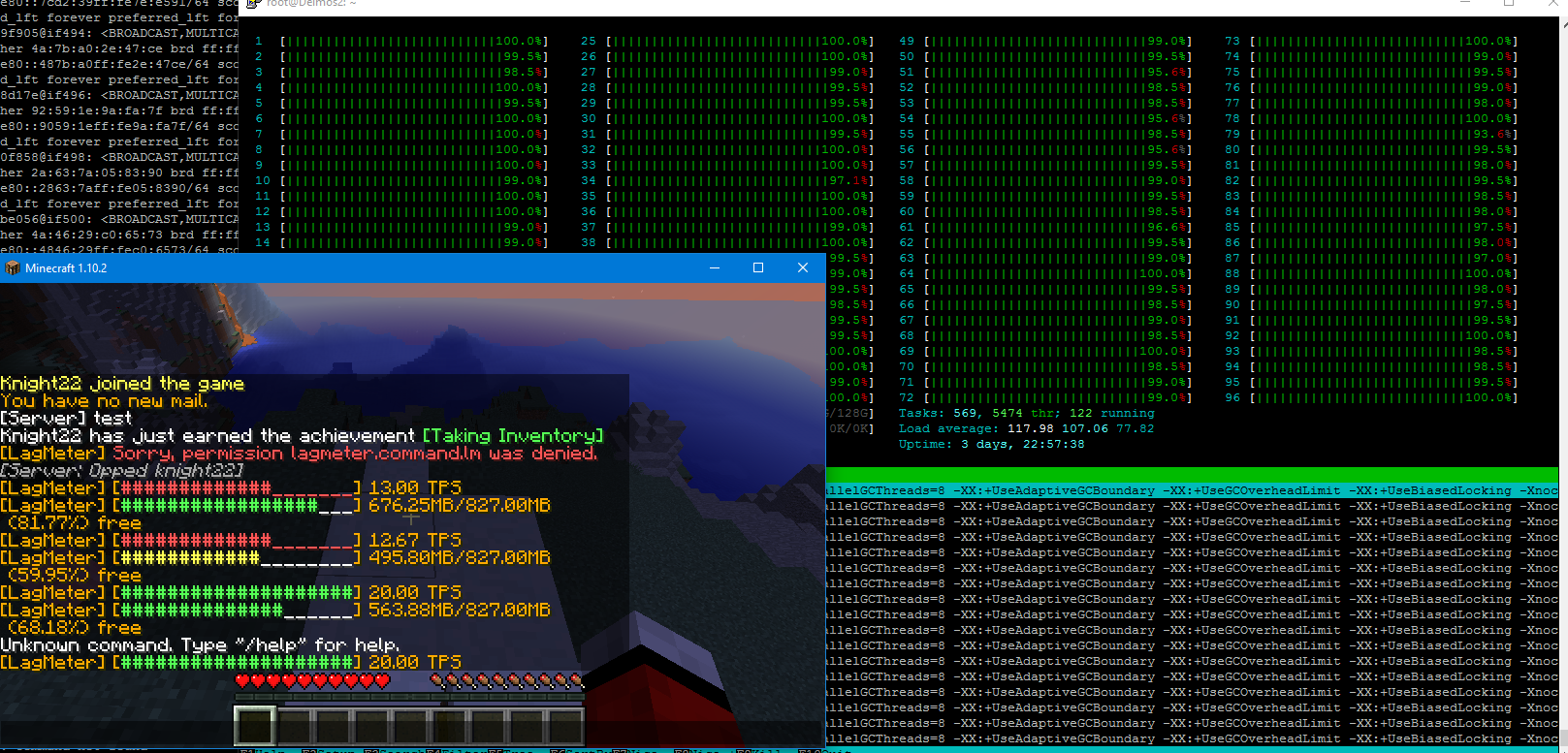Screen dimensions: 1568x753
Task: Select the cyan highlighted process row in htop
Action: coord(1192,491)
